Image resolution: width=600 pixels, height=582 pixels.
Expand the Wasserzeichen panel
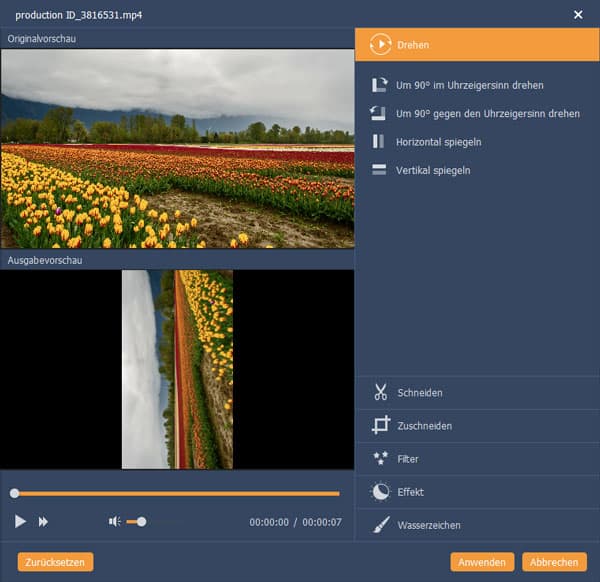pyautogui.click(x=380, y=525)
